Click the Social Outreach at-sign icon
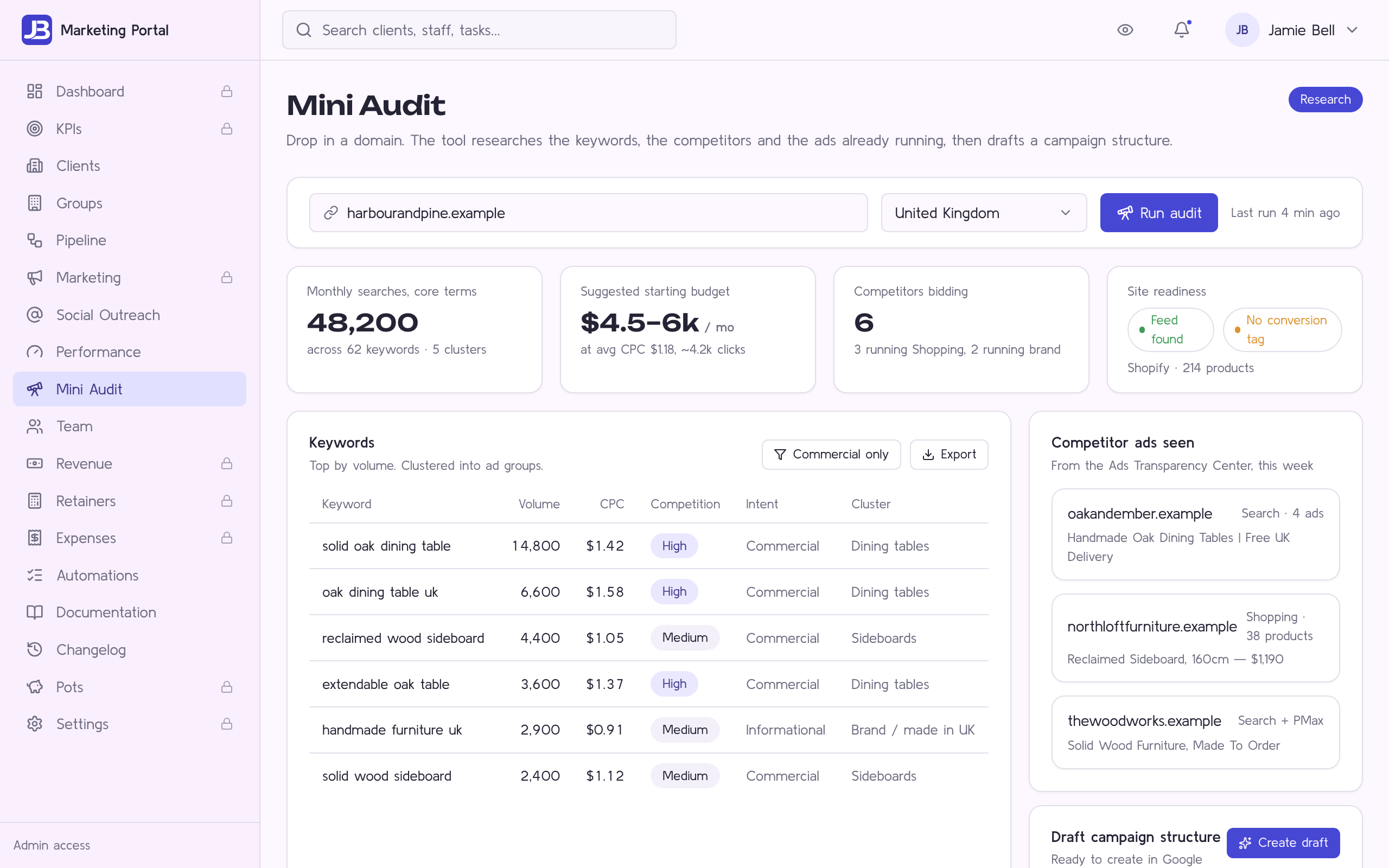The image size is (1389, 868). coord(35,315)
